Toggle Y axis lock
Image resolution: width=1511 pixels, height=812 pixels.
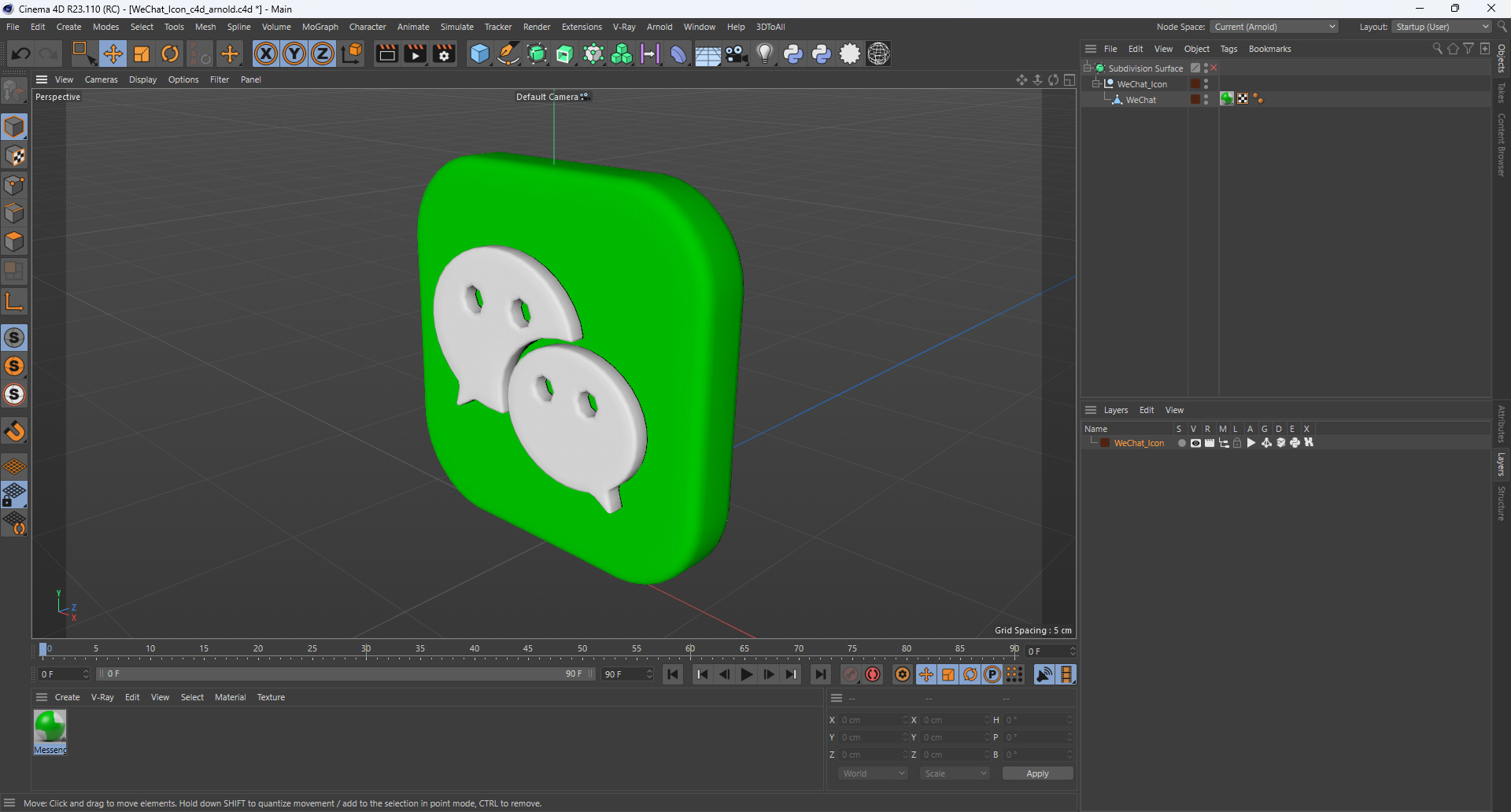point(294,54)
